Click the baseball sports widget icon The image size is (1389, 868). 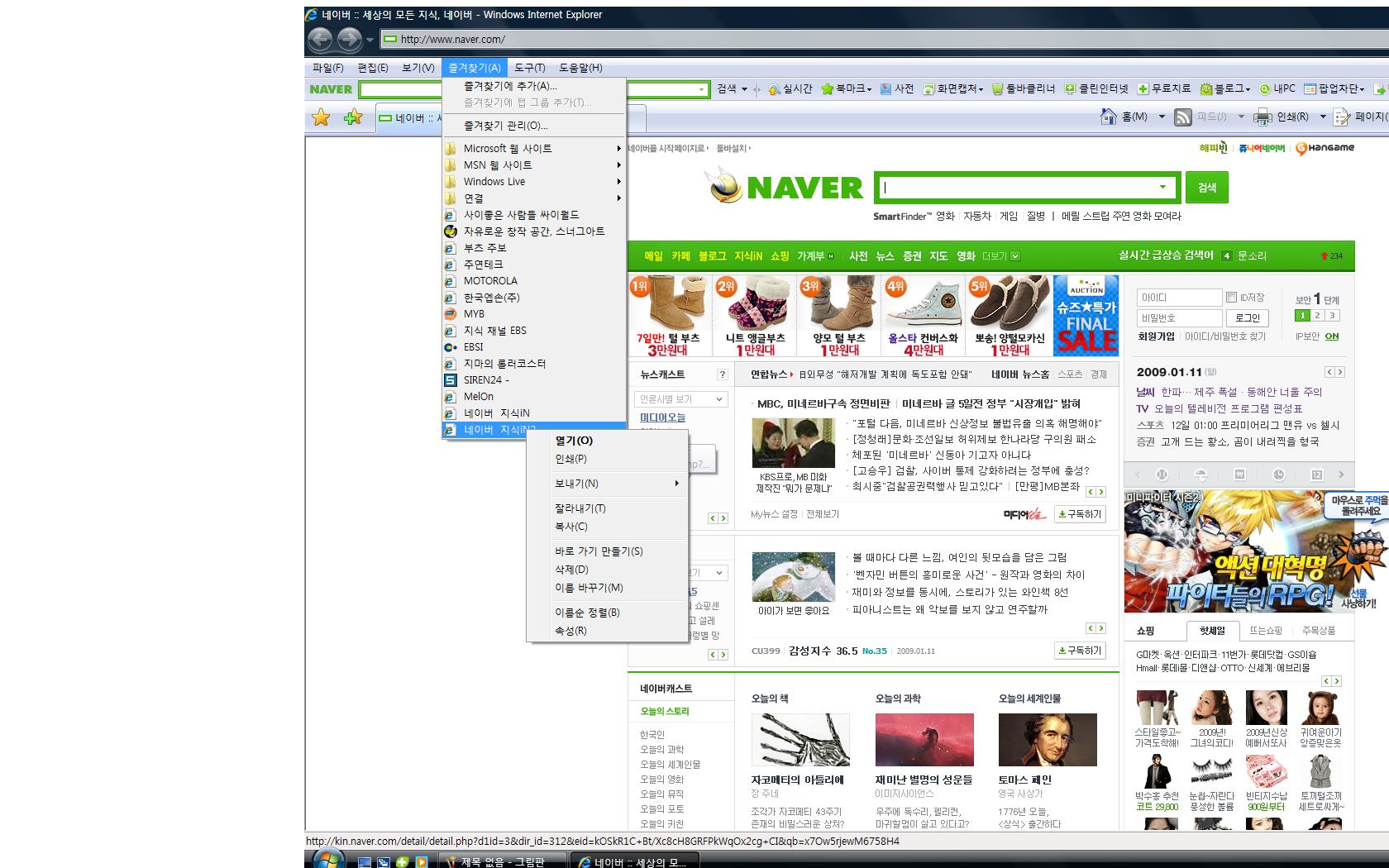point(1162,475)
